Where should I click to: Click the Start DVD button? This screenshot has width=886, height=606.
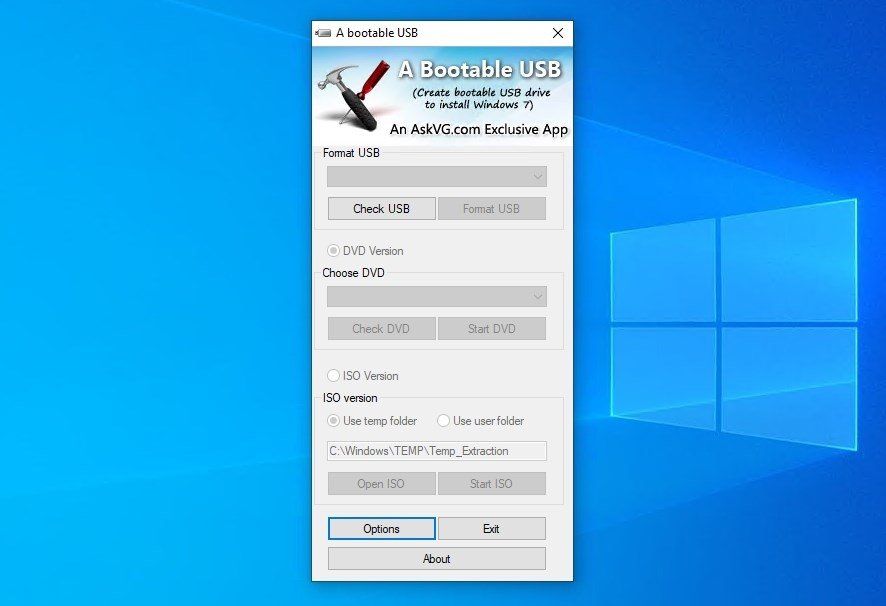point(492,328)
